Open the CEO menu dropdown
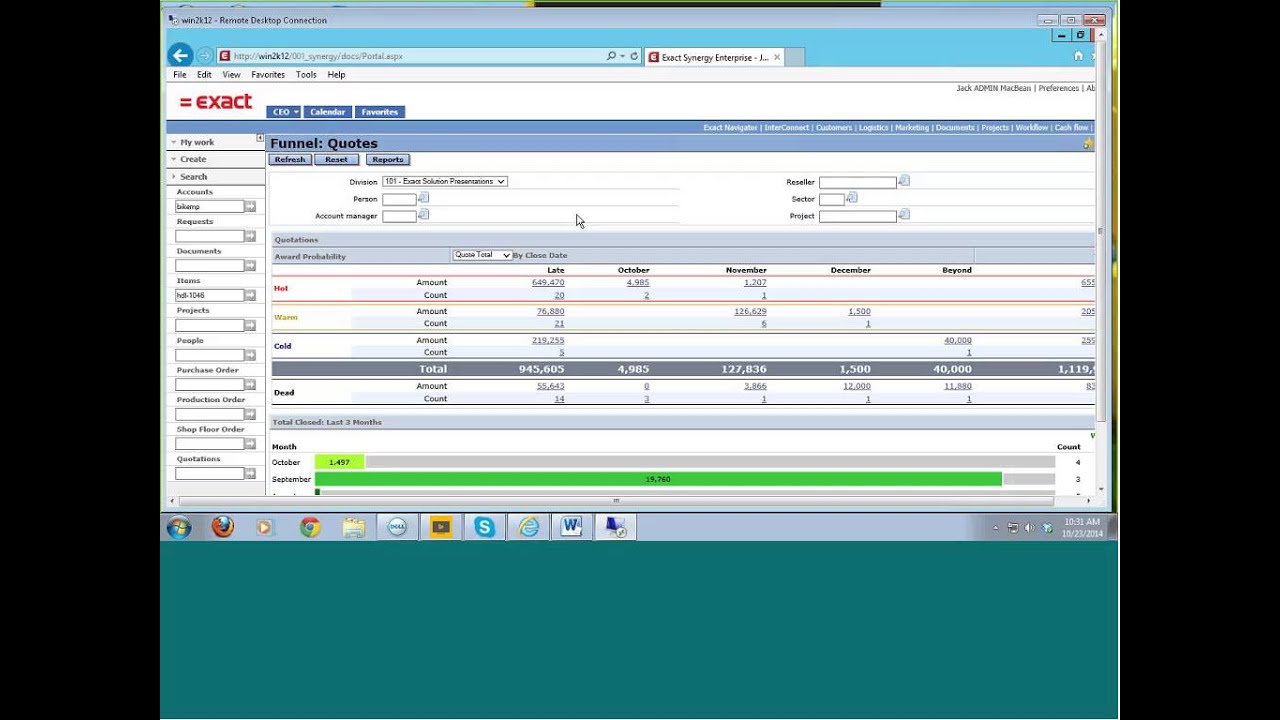The image size is (1280, 720). (x=283, y=112)
